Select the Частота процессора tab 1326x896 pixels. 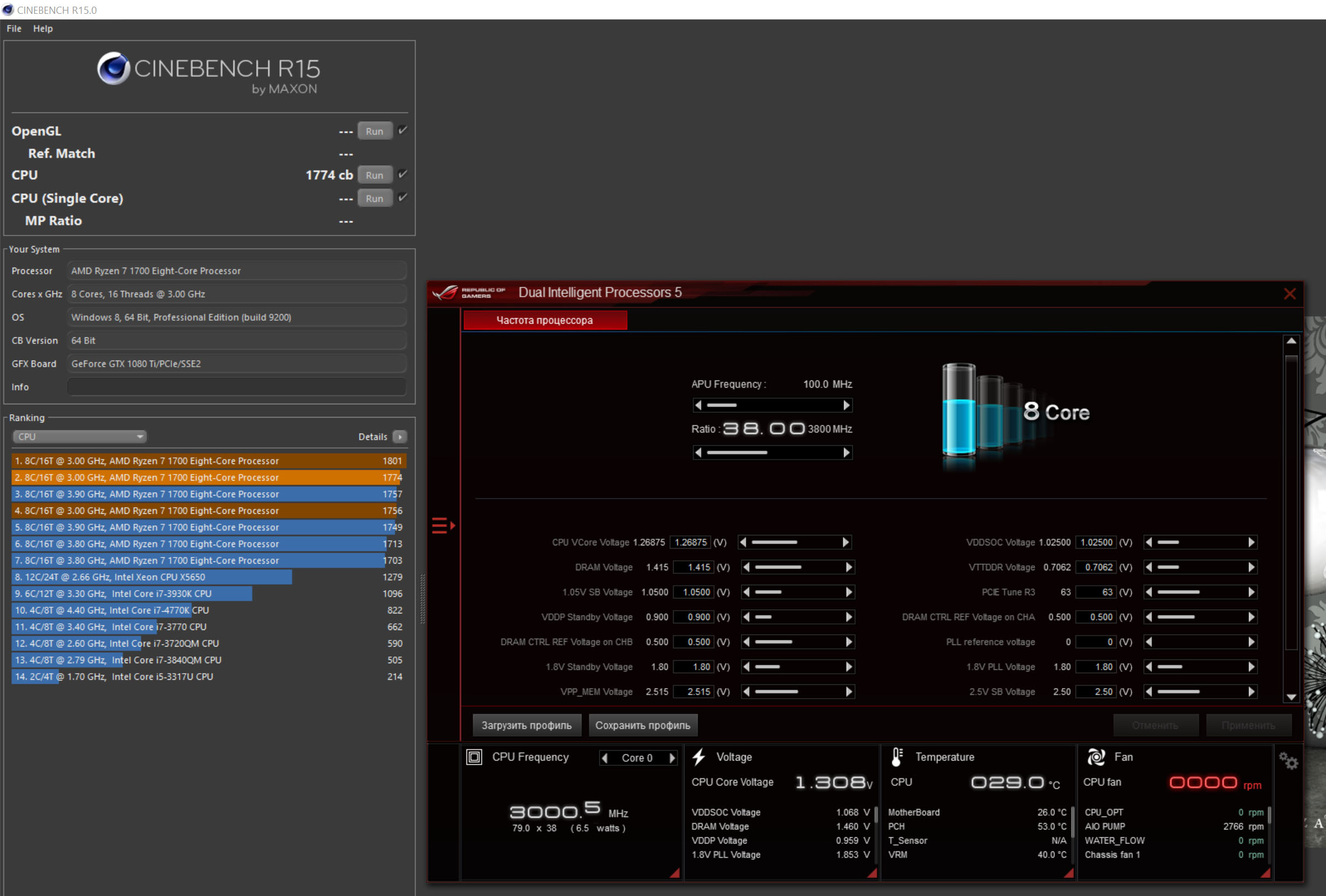pos(544,321)
